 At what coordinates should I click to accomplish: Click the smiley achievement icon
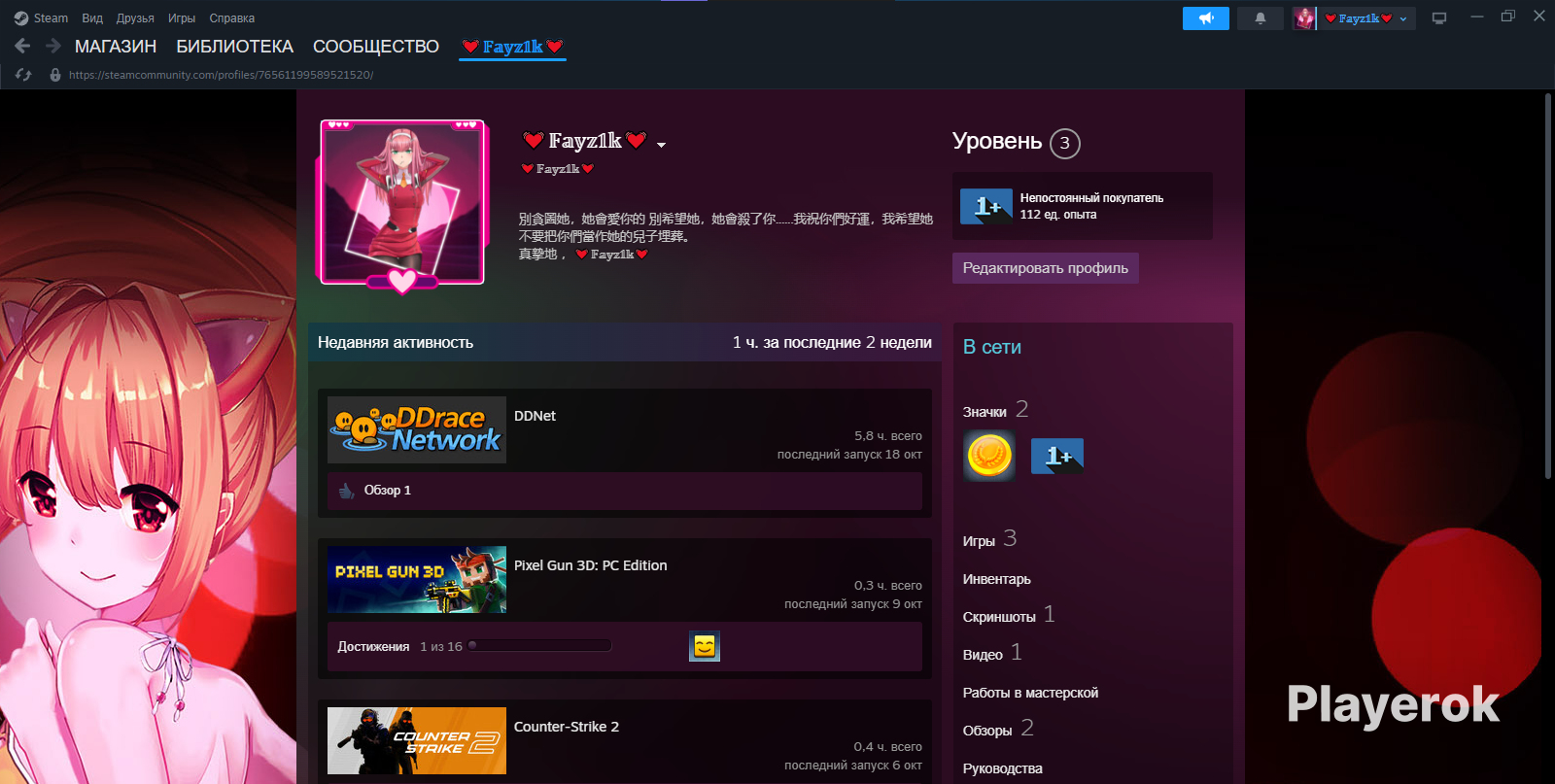[x=705, y=646]
